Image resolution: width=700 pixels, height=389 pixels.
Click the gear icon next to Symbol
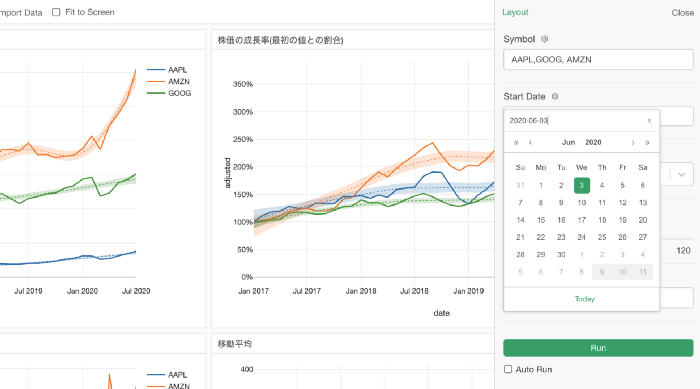coord(544,39)
